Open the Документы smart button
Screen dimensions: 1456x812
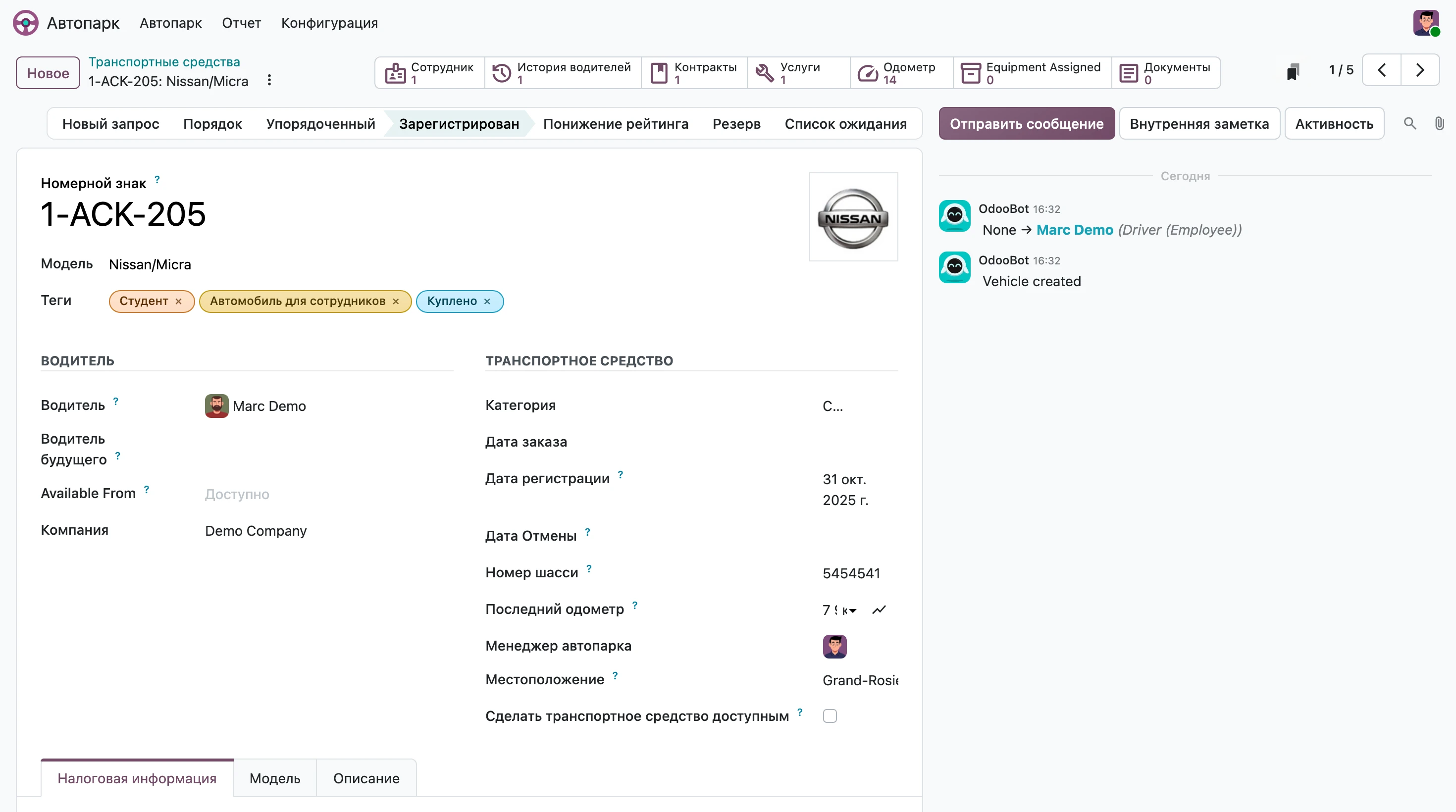click(x=1165, y=73)
